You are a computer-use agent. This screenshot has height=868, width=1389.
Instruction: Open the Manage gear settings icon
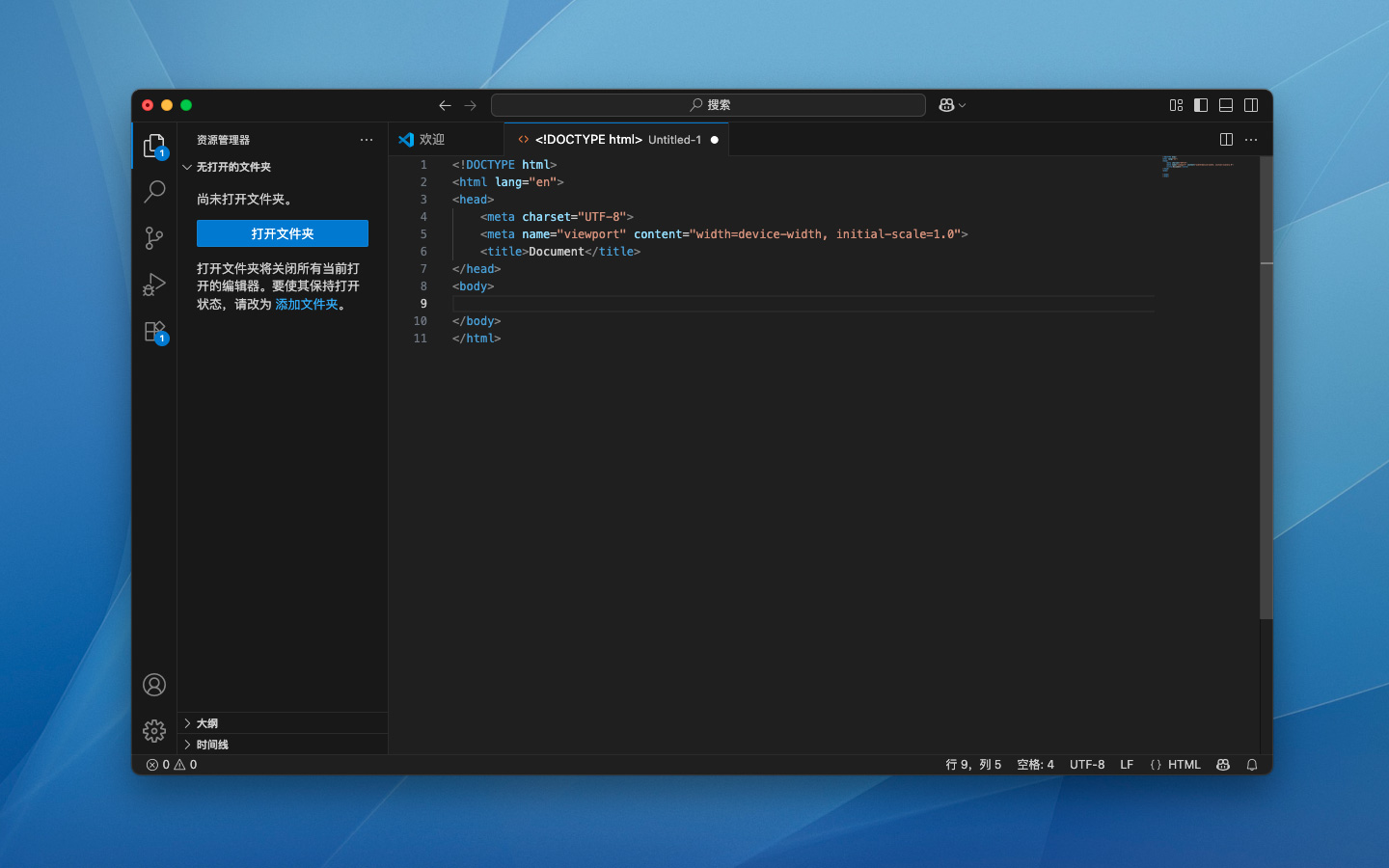(154, 731)
